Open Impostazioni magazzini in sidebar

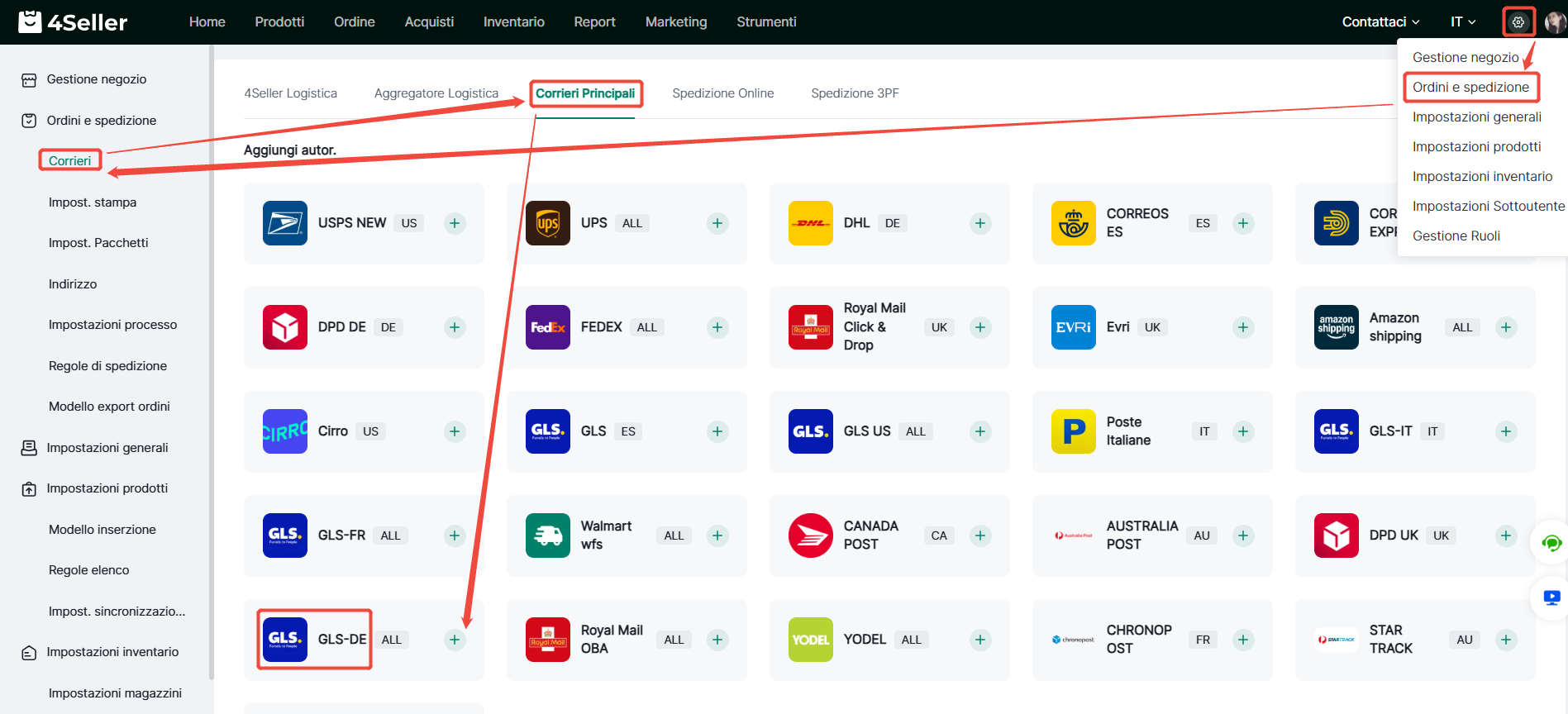[115, 693]
